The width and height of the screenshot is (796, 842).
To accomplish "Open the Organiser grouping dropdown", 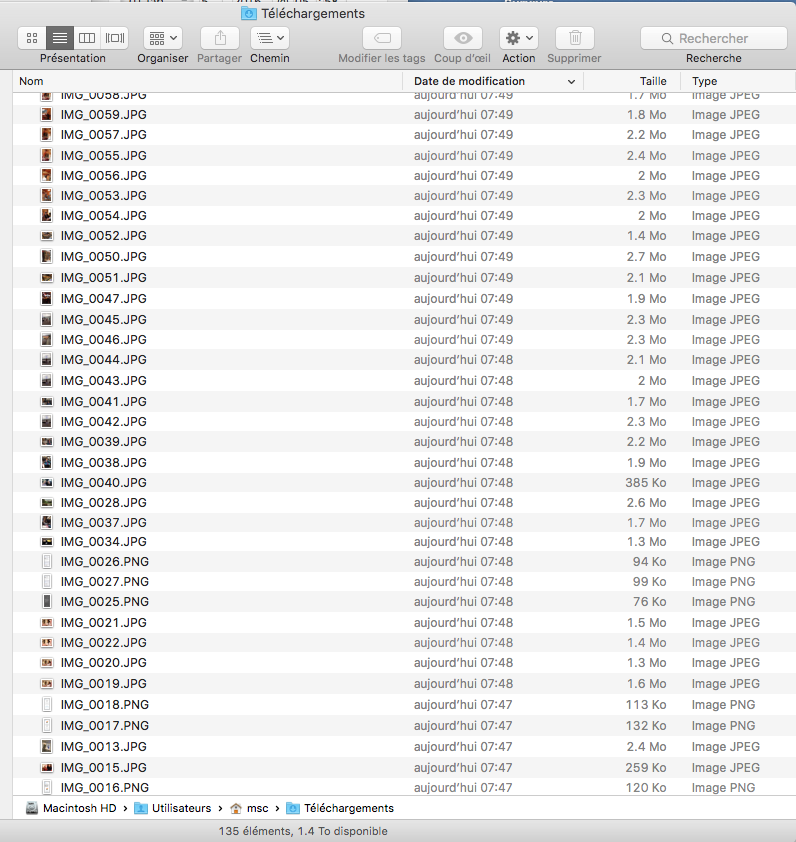I will tap(162, 38).
